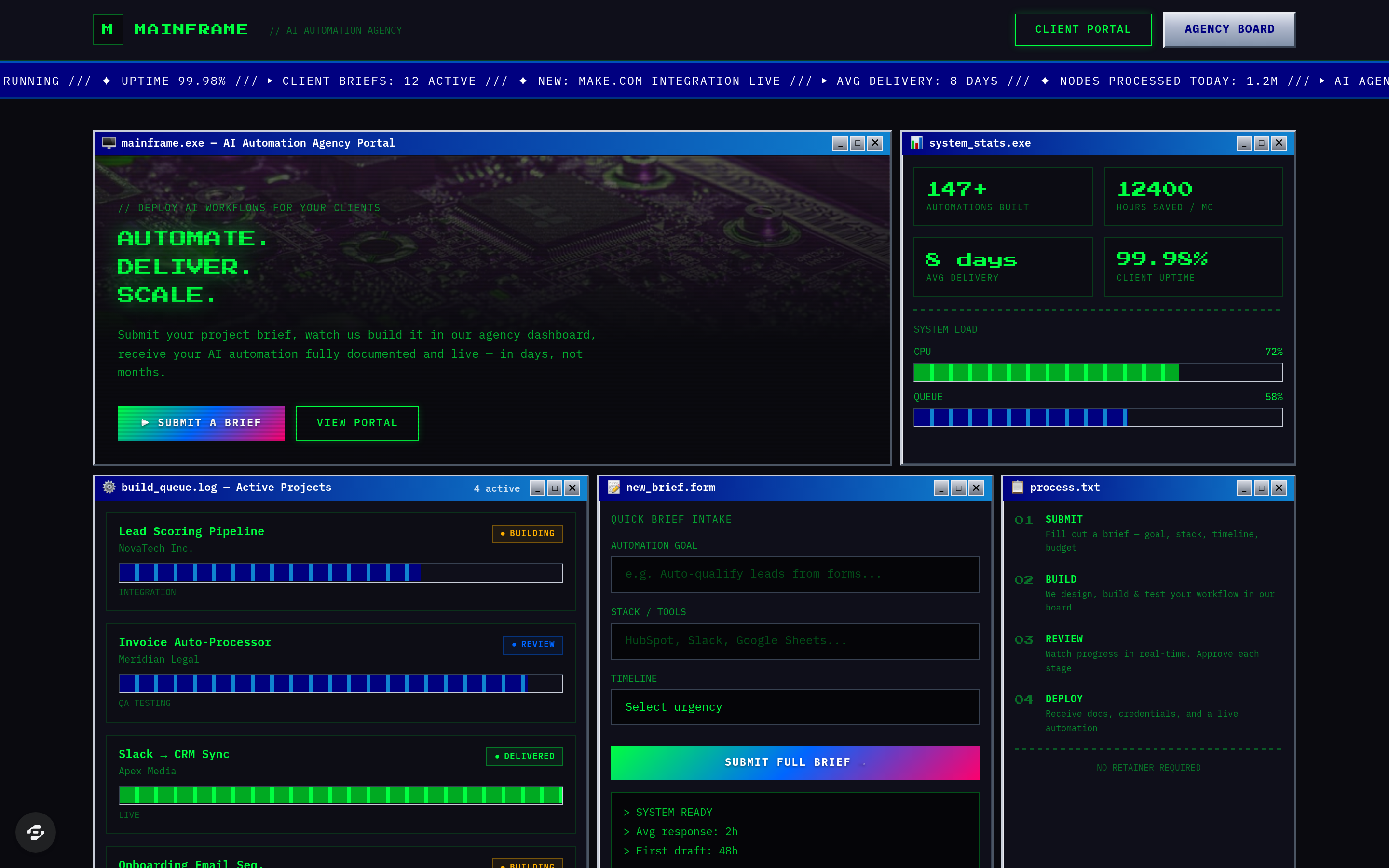Maximize the new_brief.form window
Image resolution: width=1389 pixels, height=868 pixels.
click(958, 488)
